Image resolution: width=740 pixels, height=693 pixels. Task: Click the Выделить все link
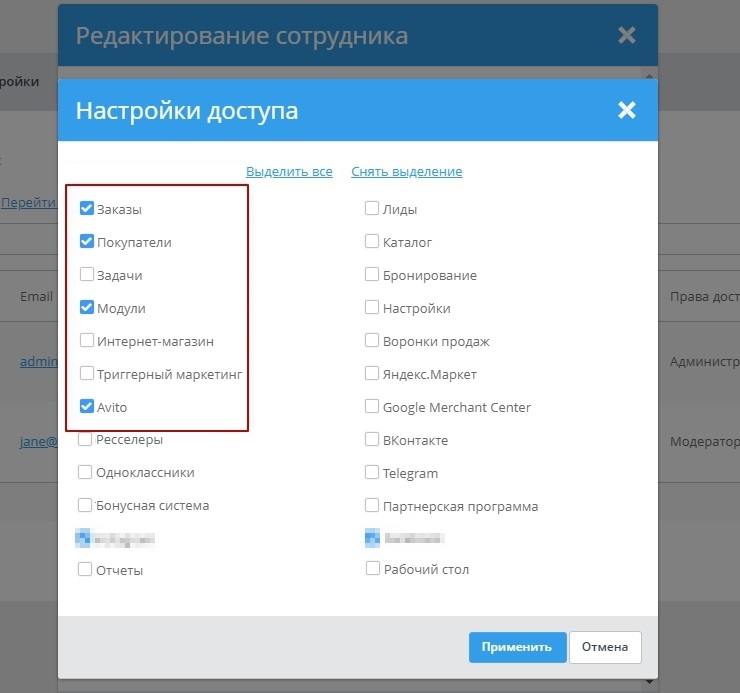[x=289, y=171]
